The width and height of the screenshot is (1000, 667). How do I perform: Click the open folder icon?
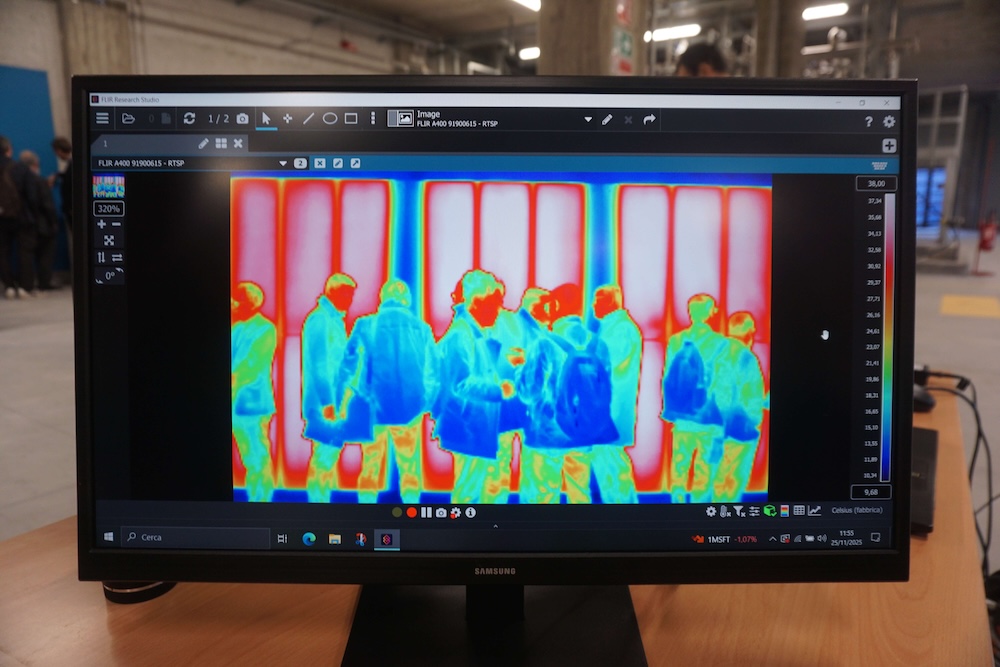pyautogui.click(x=128, y=118)
